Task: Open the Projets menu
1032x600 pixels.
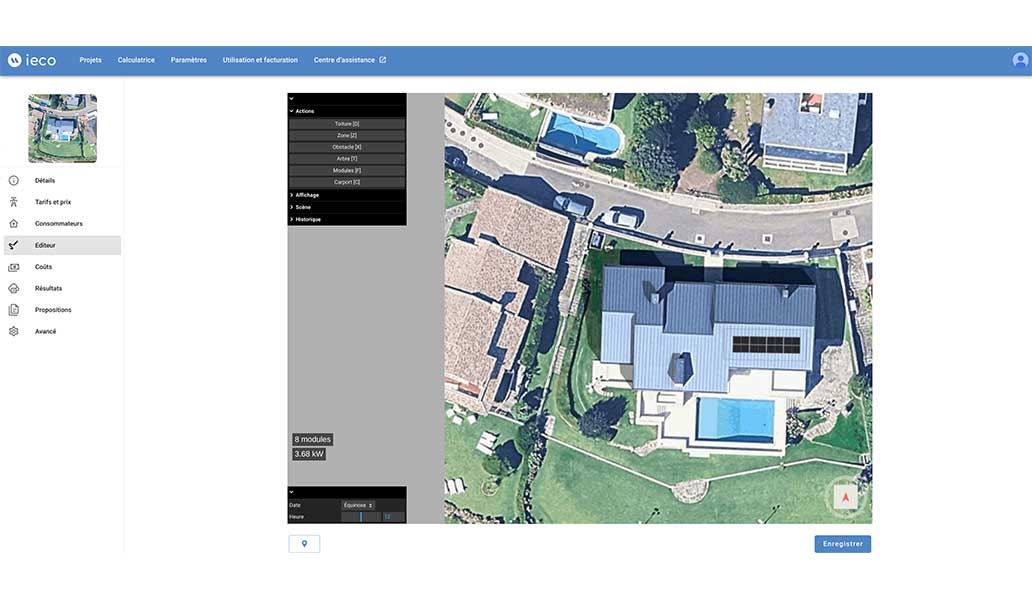Action: pyautogui.click(x=90, y=60)
